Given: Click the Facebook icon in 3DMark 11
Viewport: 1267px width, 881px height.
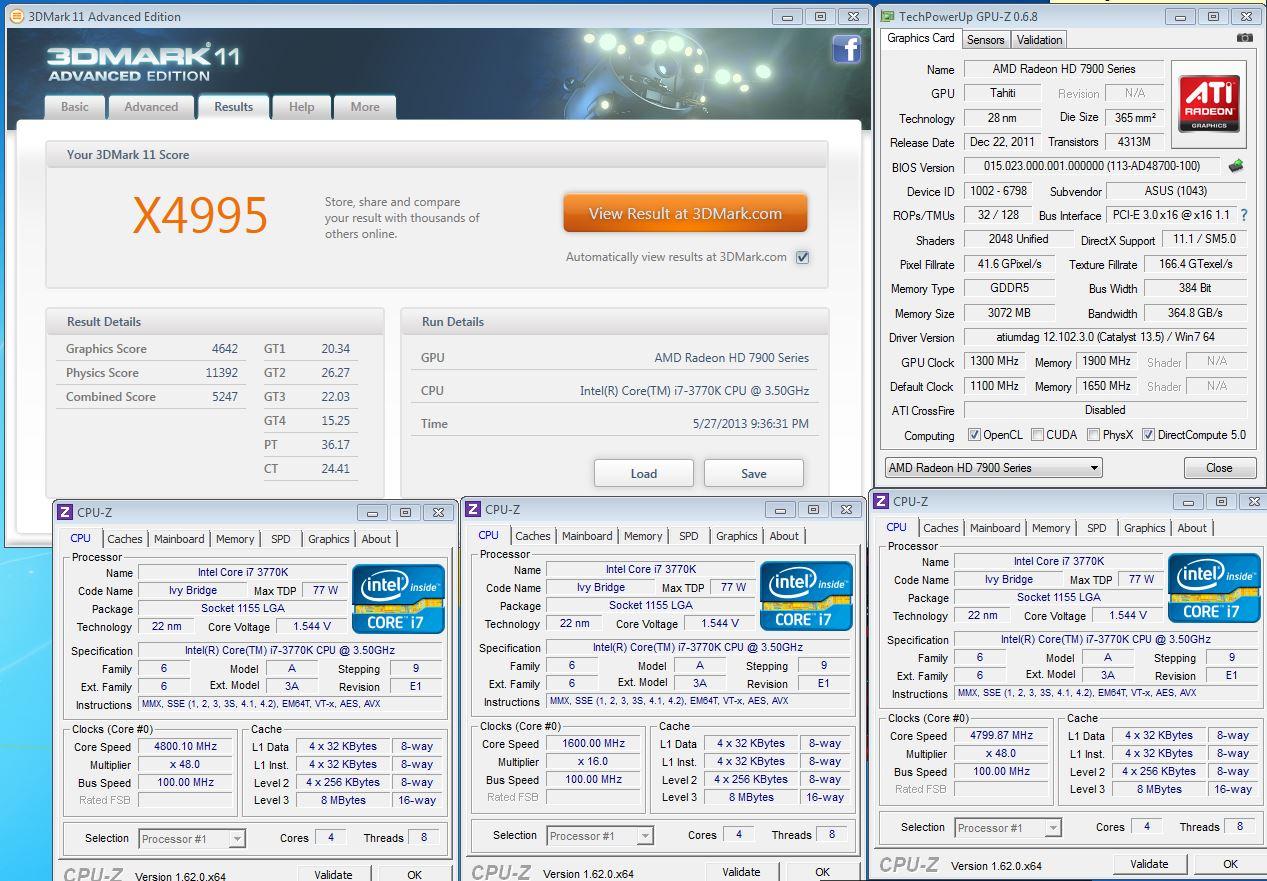Looking at the screenshot, I should [x=846, y=49].
